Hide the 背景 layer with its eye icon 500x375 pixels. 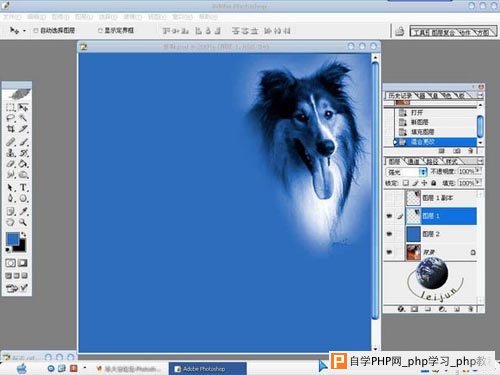click(389, 252)
